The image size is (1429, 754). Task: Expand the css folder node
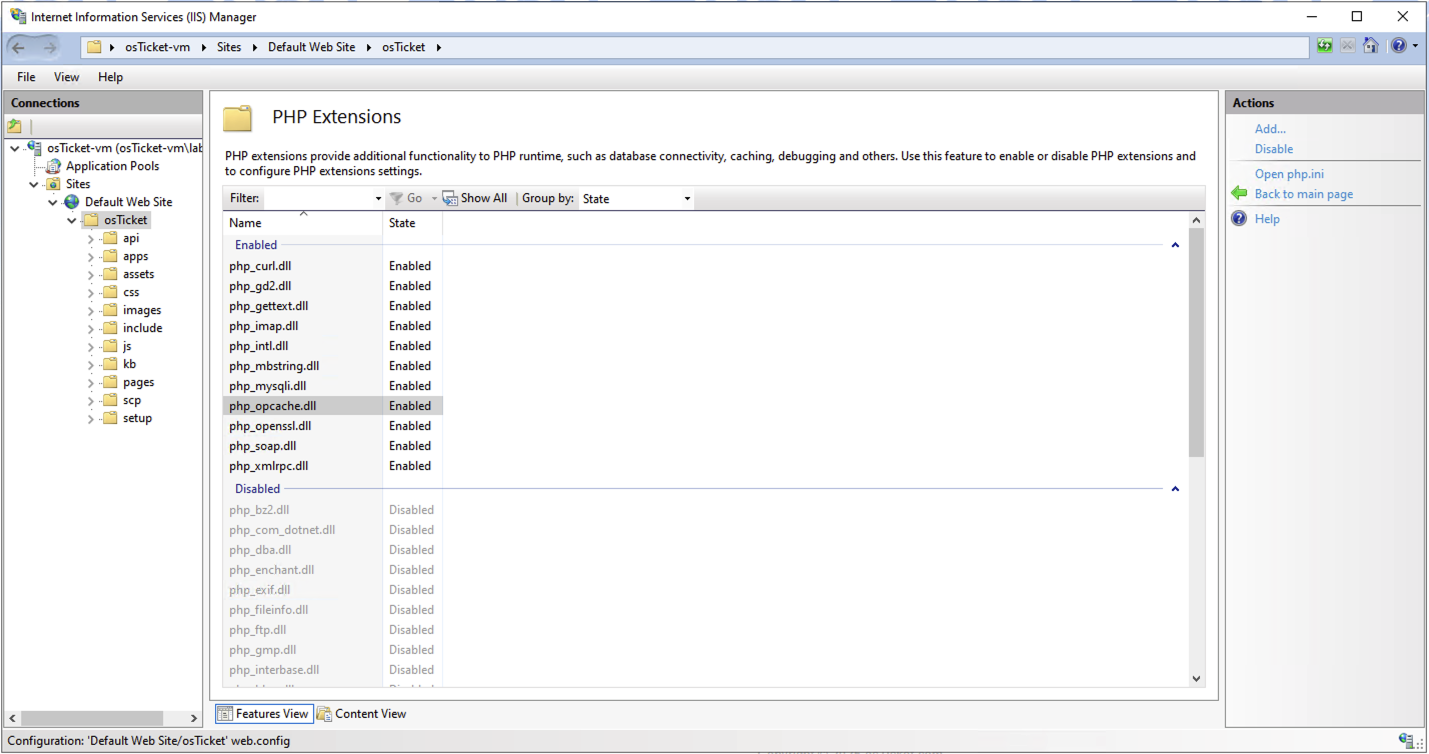click(91, 292)
